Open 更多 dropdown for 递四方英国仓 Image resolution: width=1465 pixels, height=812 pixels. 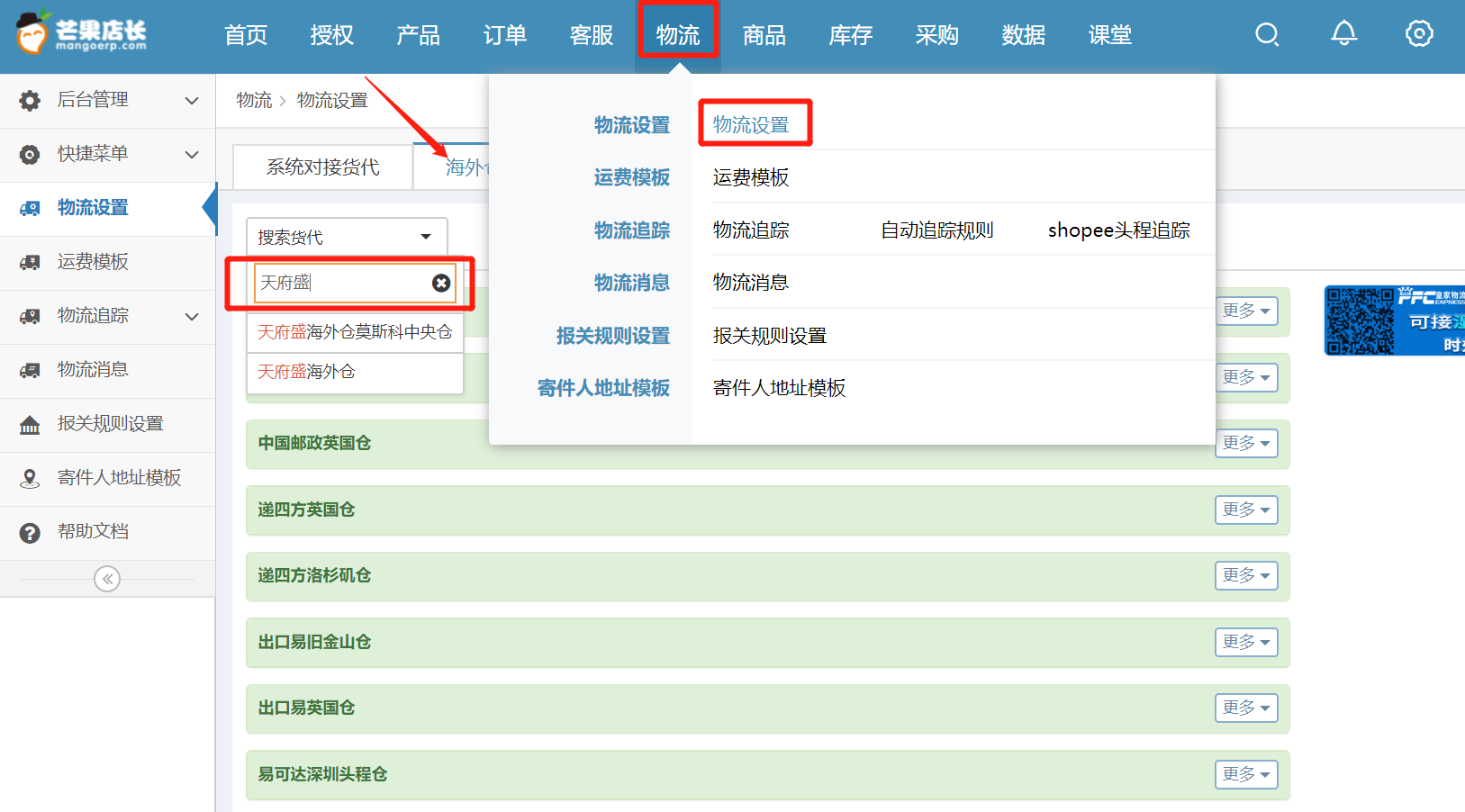1246,510
